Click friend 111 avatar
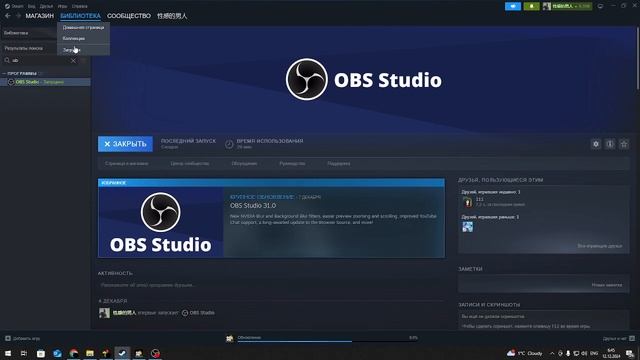Image resolution: width=640 pixels, height=360 pixels. (467, 202)
